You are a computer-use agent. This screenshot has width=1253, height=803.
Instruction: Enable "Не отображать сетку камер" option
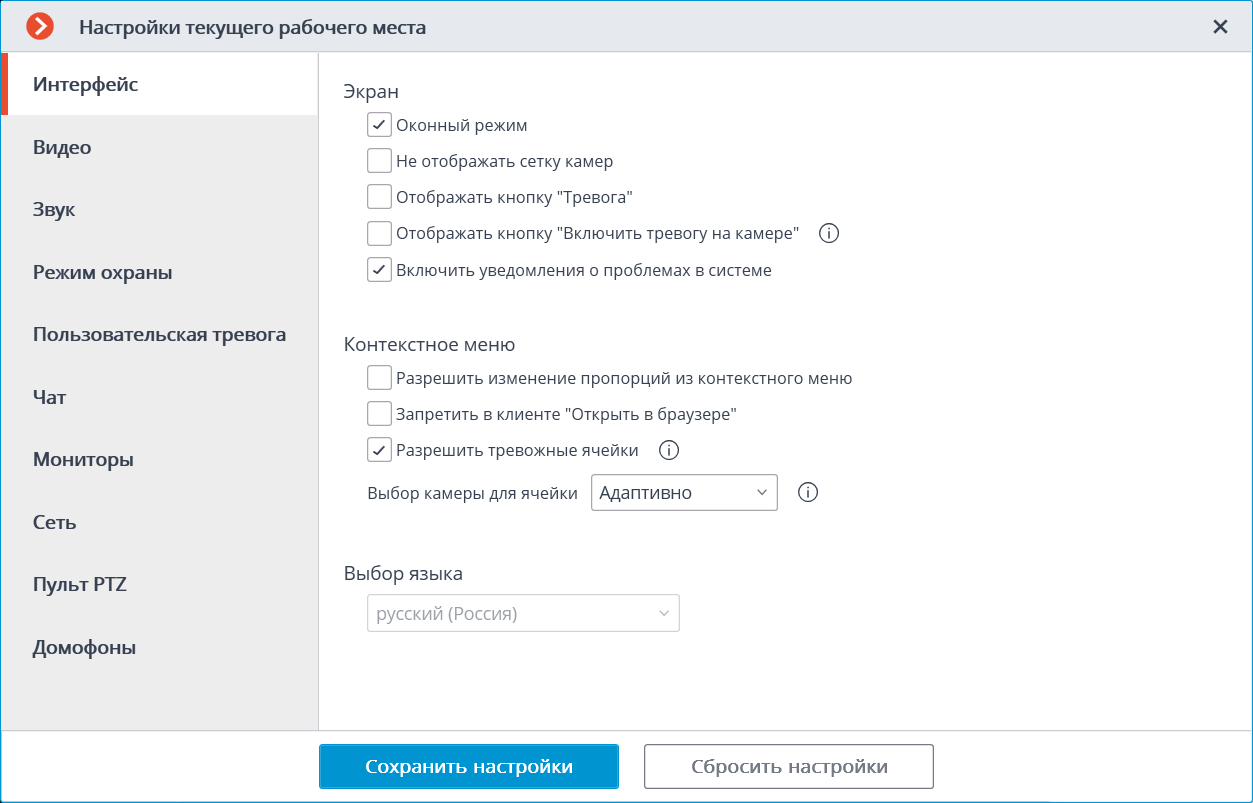coord(379,161)
